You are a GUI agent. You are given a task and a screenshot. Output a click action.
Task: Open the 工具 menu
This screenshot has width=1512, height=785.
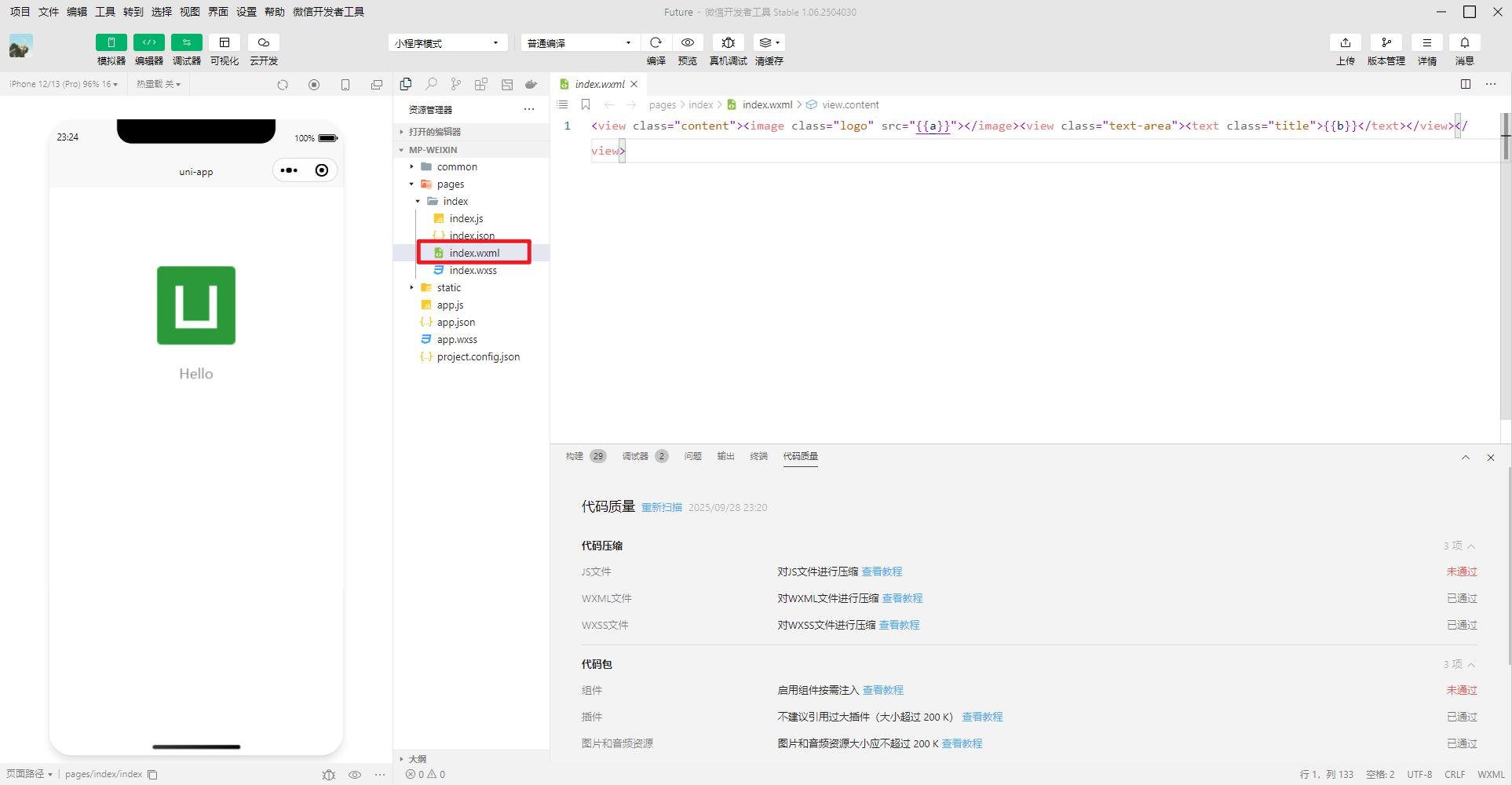105,12
